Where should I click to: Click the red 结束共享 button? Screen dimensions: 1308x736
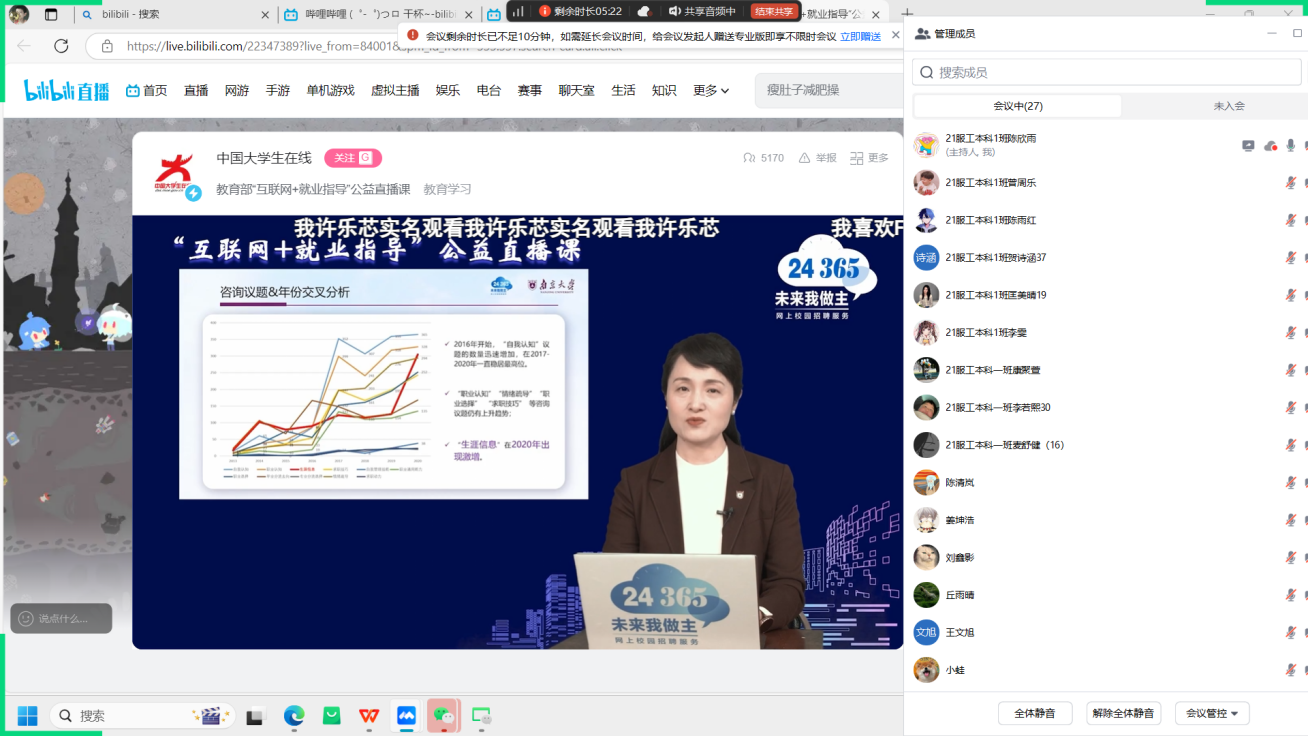pyautogui.click(x=774, y=11)
